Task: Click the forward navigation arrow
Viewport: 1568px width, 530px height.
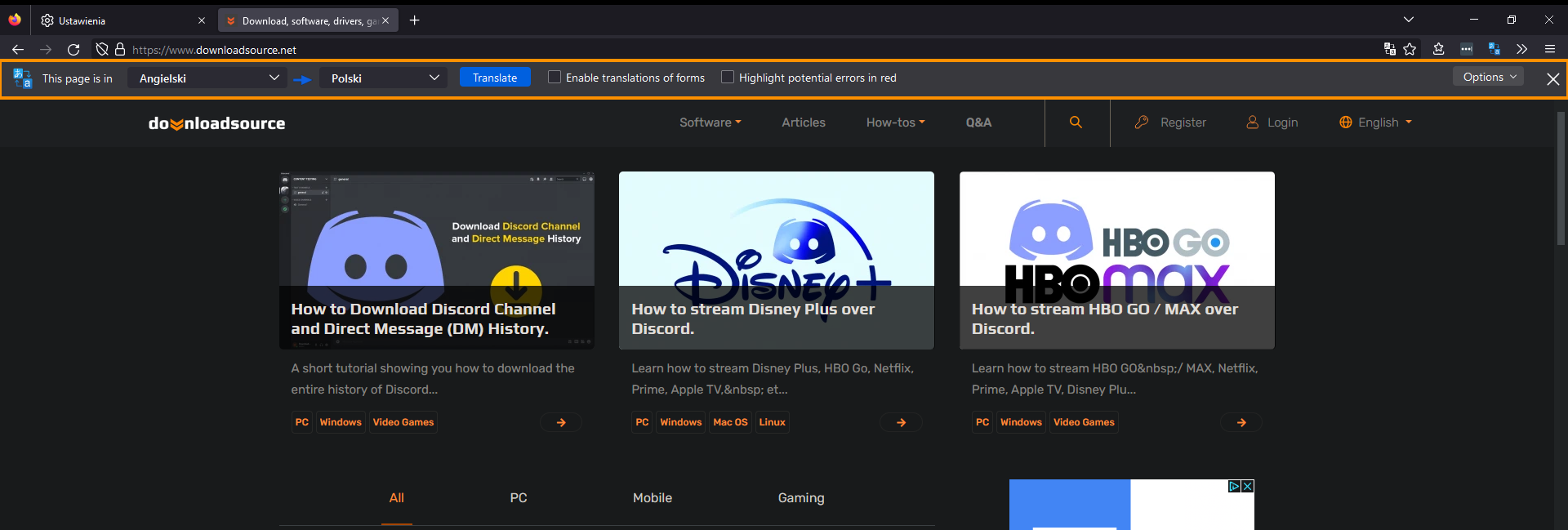Action: [x=46, y=49]
